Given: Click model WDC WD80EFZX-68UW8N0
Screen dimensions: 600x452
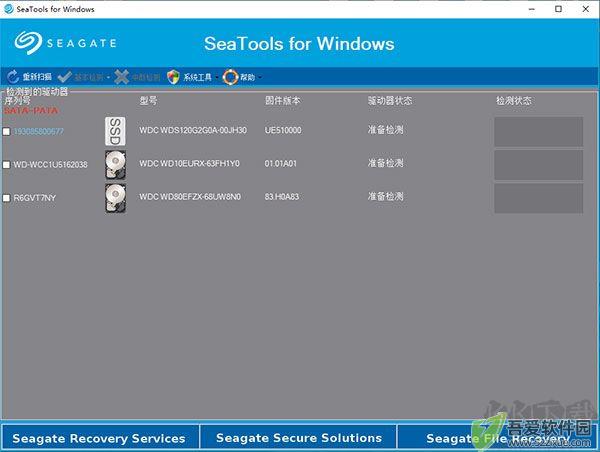Looking at the screenshot, I should pyautogui.click(x=190, y=197).
